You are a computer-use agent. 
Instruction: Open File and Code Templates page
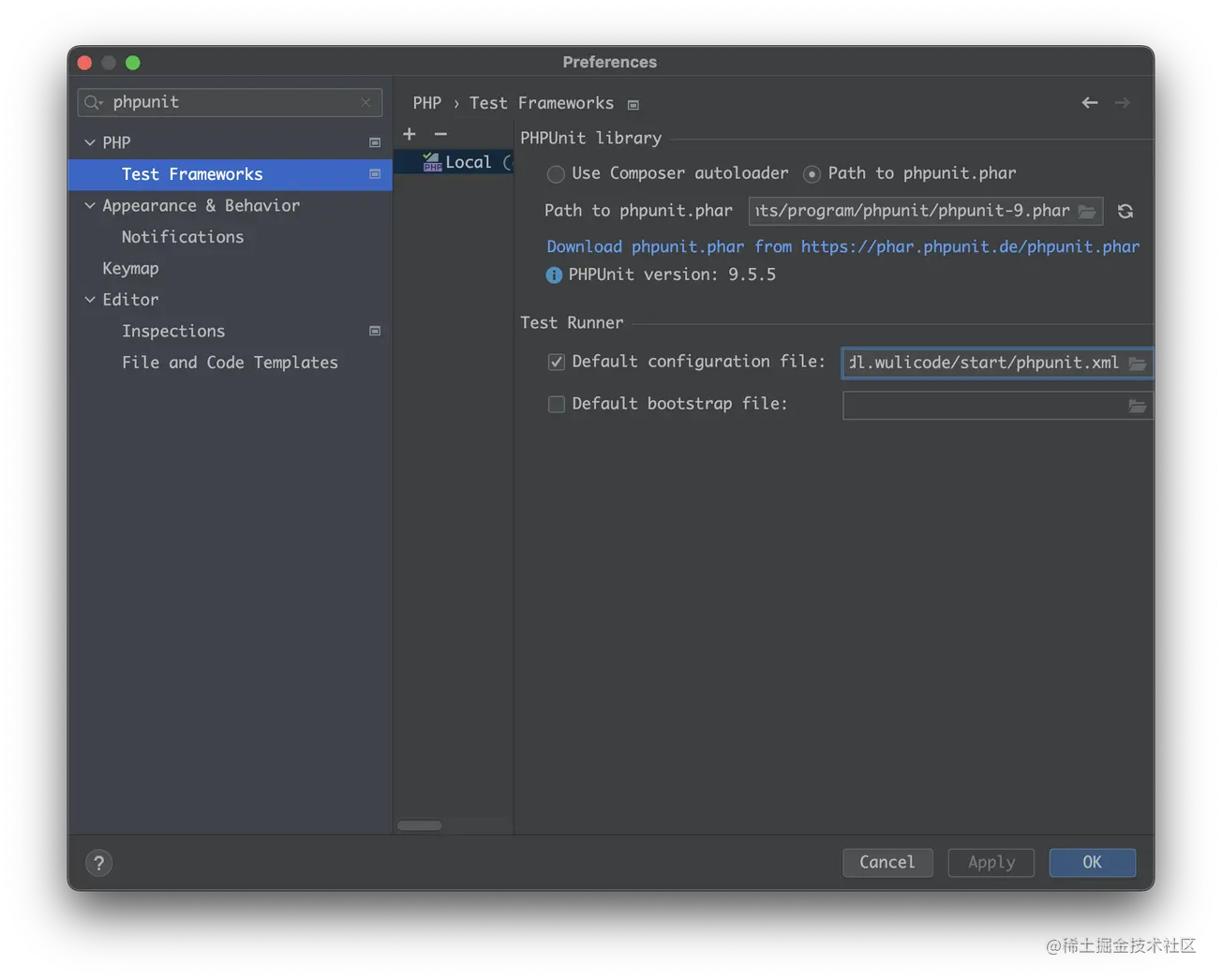(230, 363)
